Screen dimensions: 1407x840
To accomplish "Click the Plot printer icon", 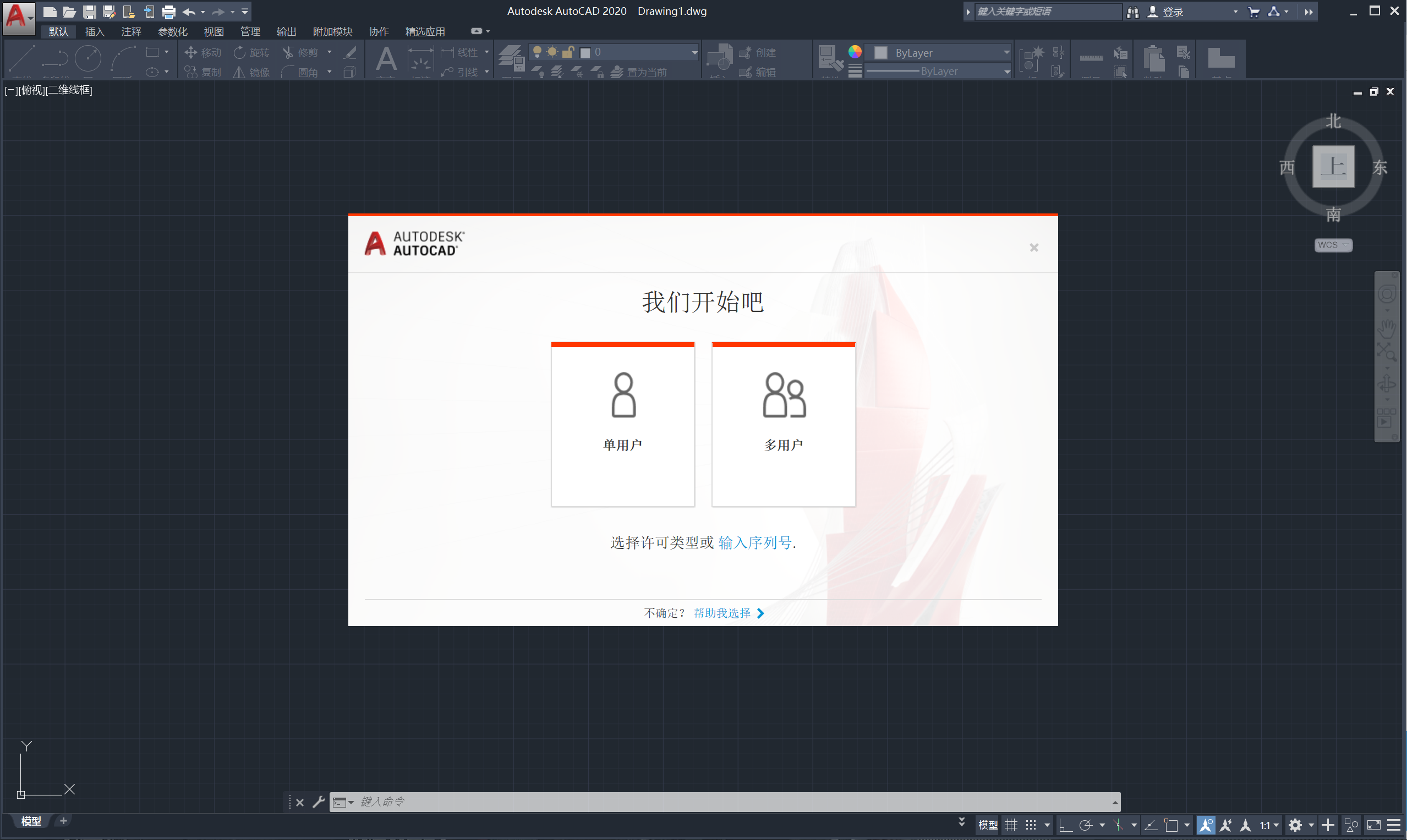I will pyautogui.click(x=169, y=12).
